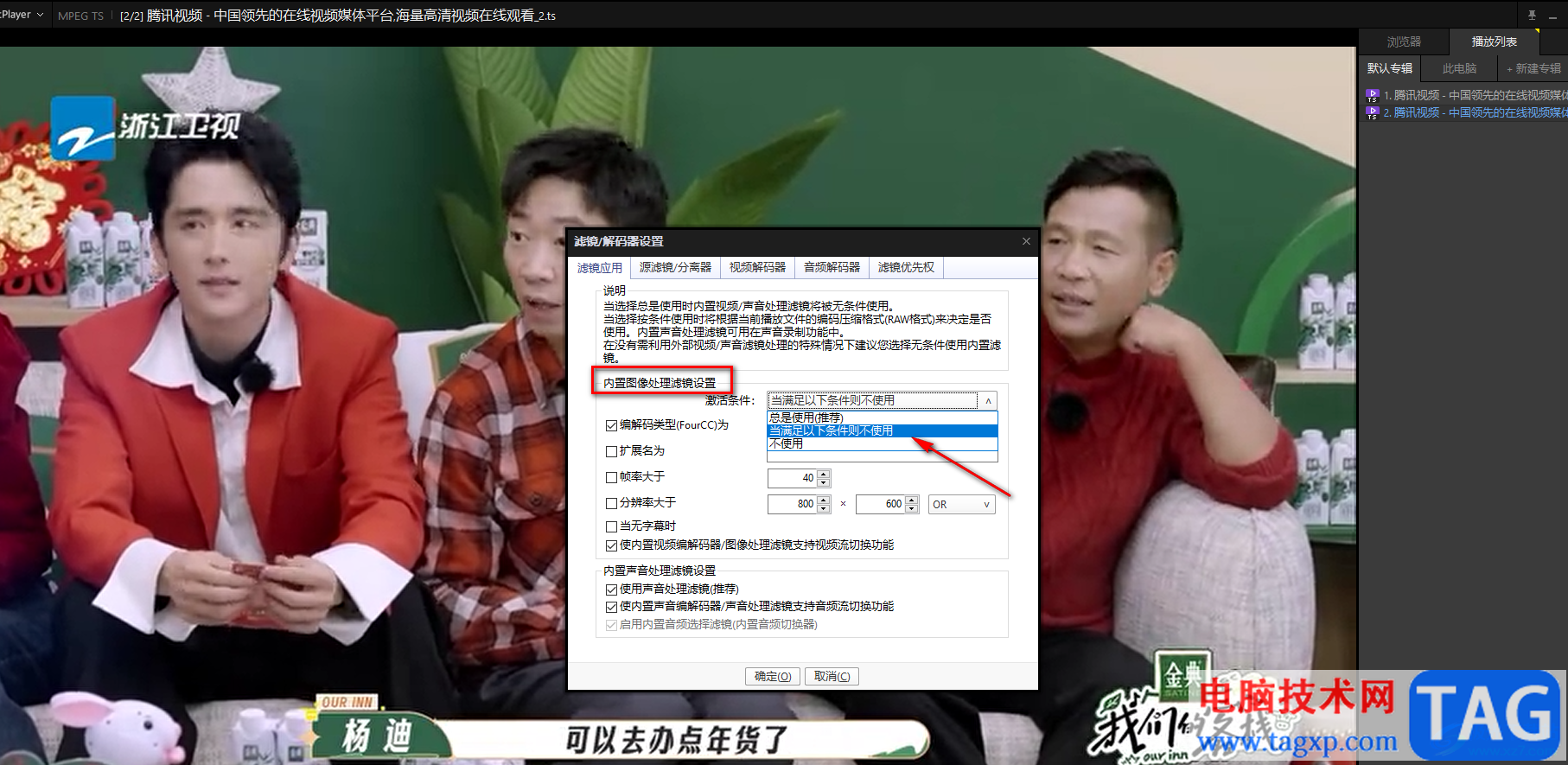Click the minimize button in title bar

(1553, 16)
